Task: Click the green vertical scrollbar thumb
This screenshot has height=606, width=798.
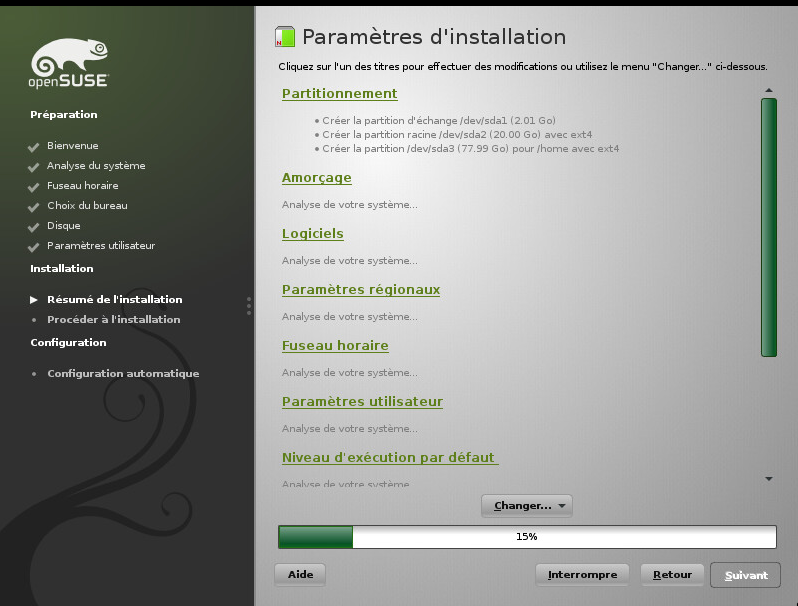Action: click(768, 227)
